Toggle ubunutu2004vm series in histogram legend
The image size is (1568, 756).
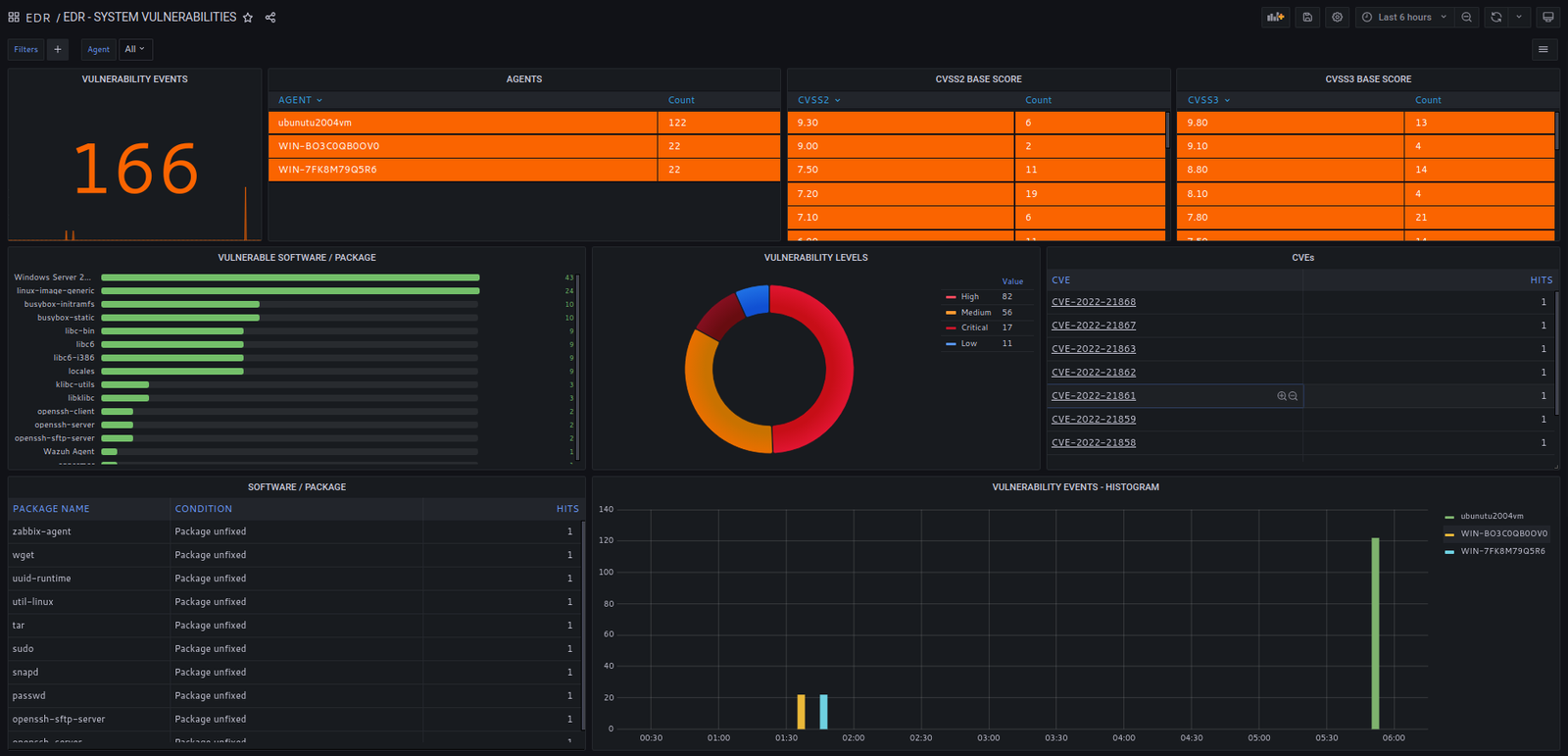click(x=1492, y=516)
